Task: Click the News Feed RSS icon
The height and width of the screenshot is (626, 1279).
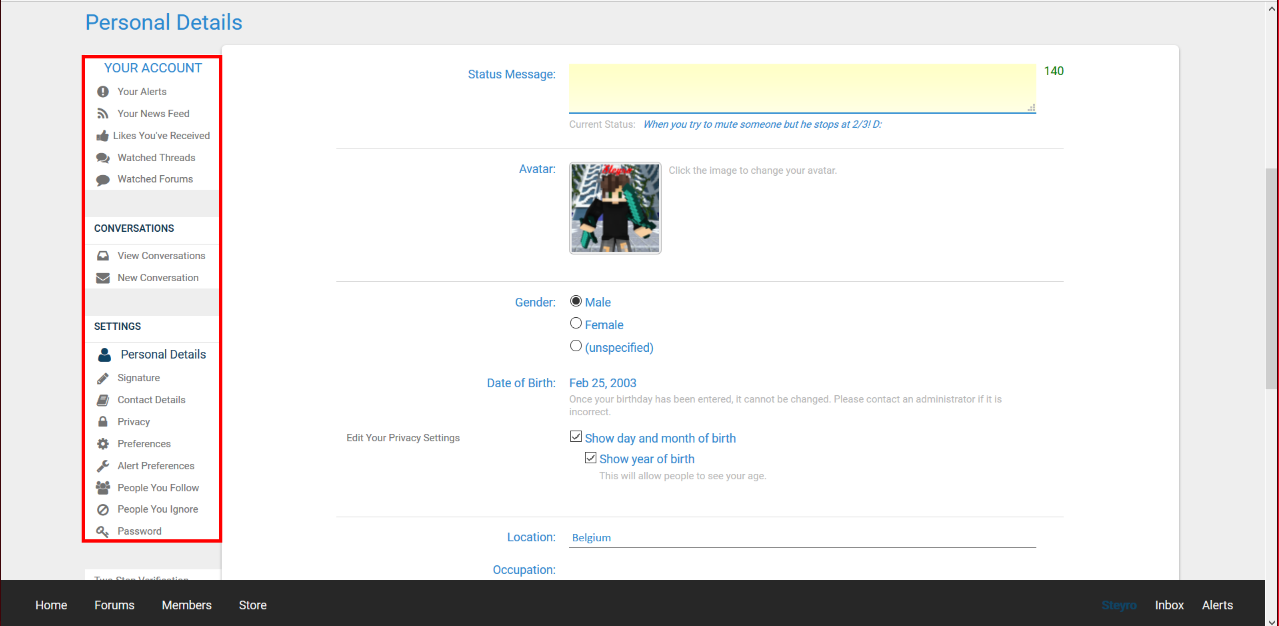Action: coord(102,114)
